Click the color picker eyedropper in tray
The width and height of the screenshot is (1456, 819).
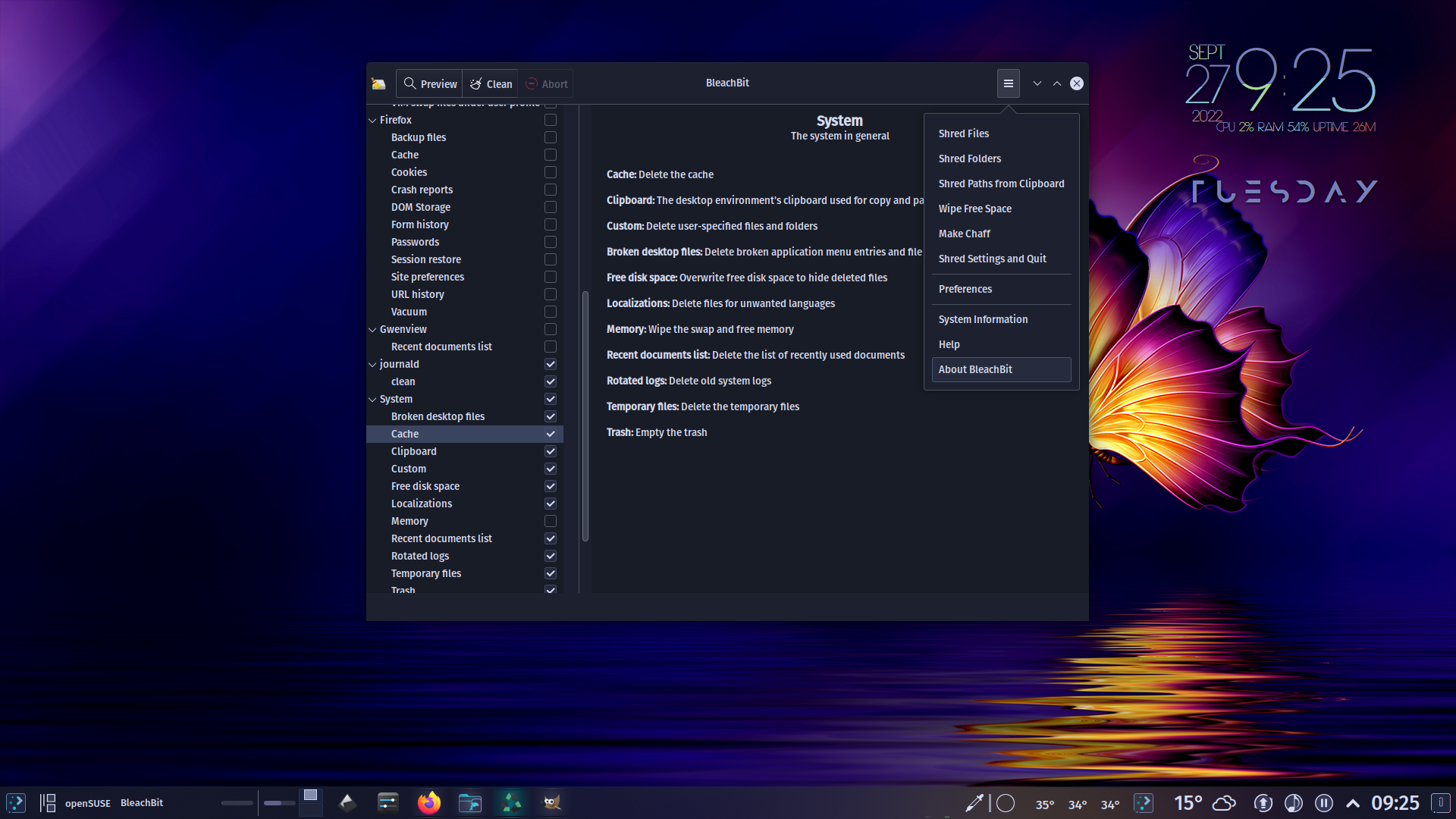[x=974, y=803]
